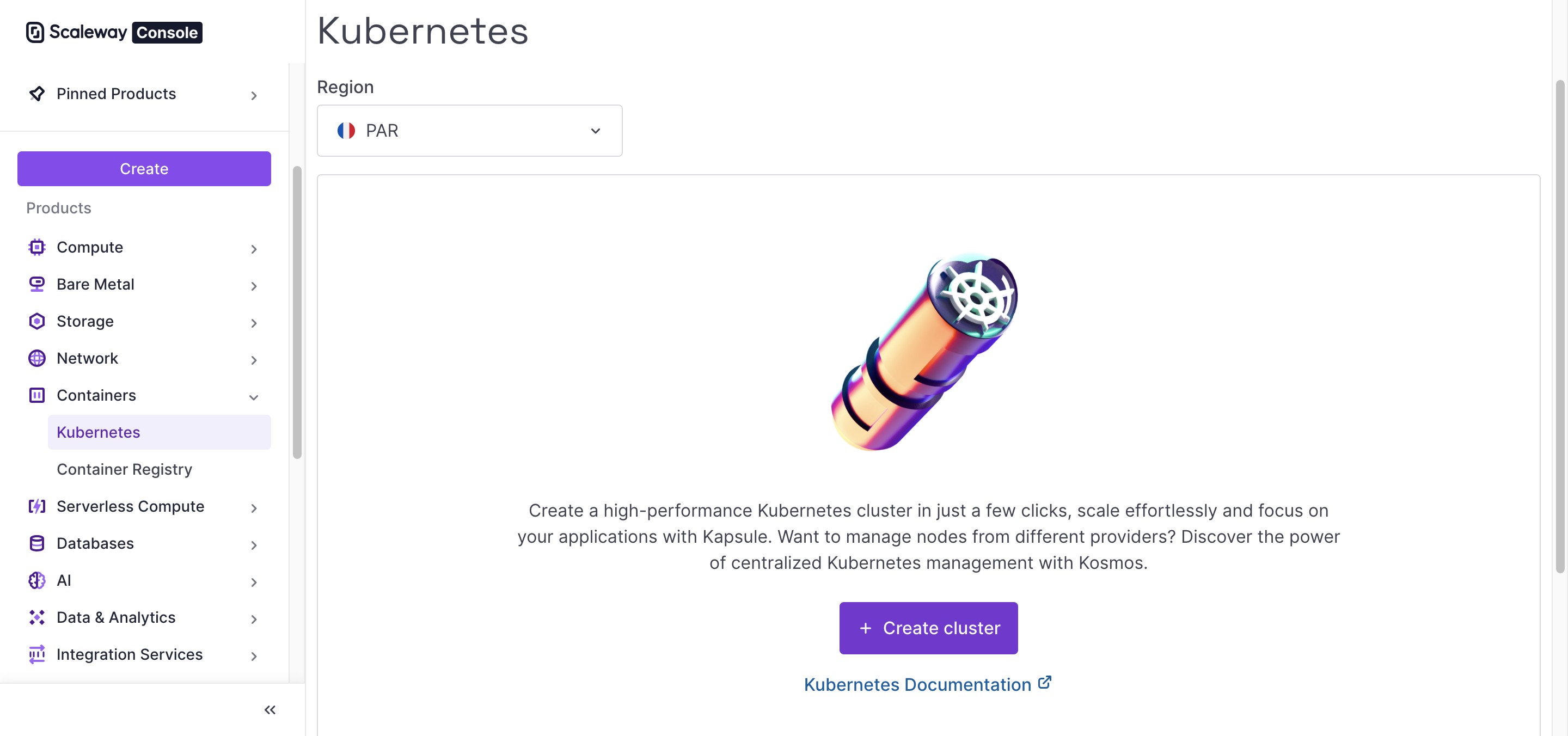Screen dimensions: 1568x736
Task: Click the sidebar vertical scrollbar
Action: [297, 312]
